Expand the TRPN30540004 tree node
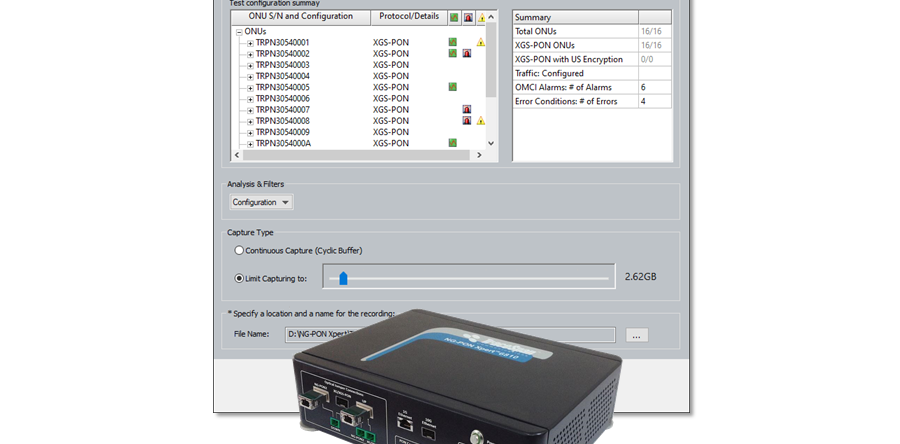900x444 pixels. point(250,77)
